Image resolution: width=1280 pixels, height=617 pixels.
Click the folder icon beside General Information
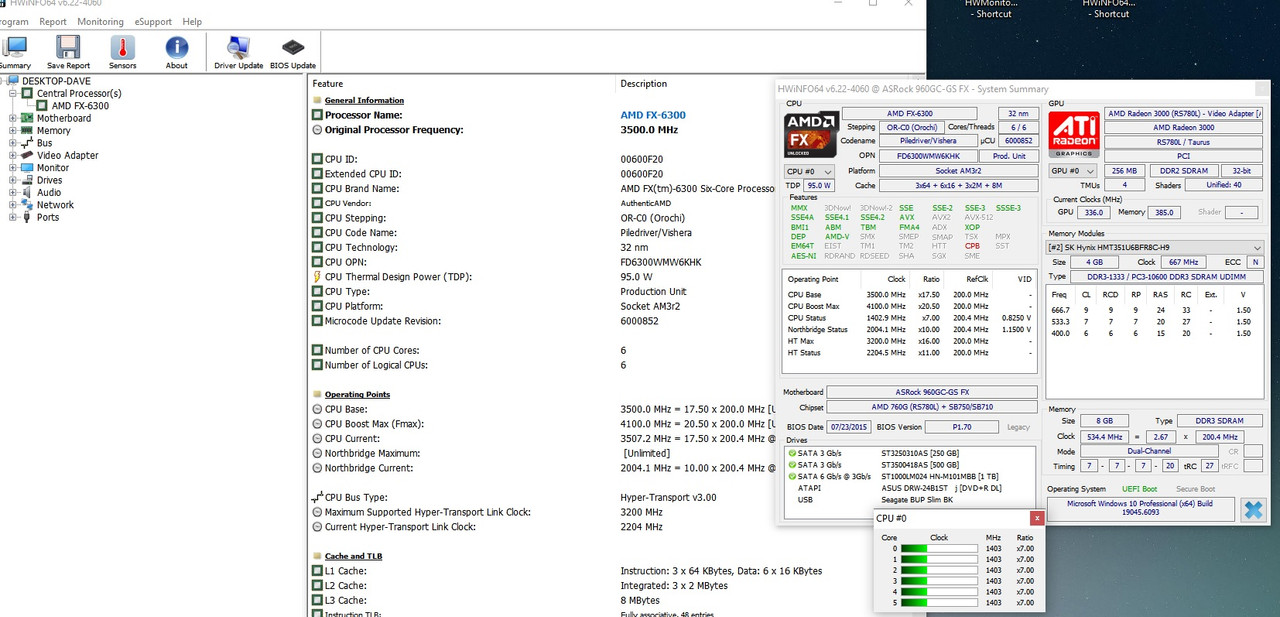point(318,100)
